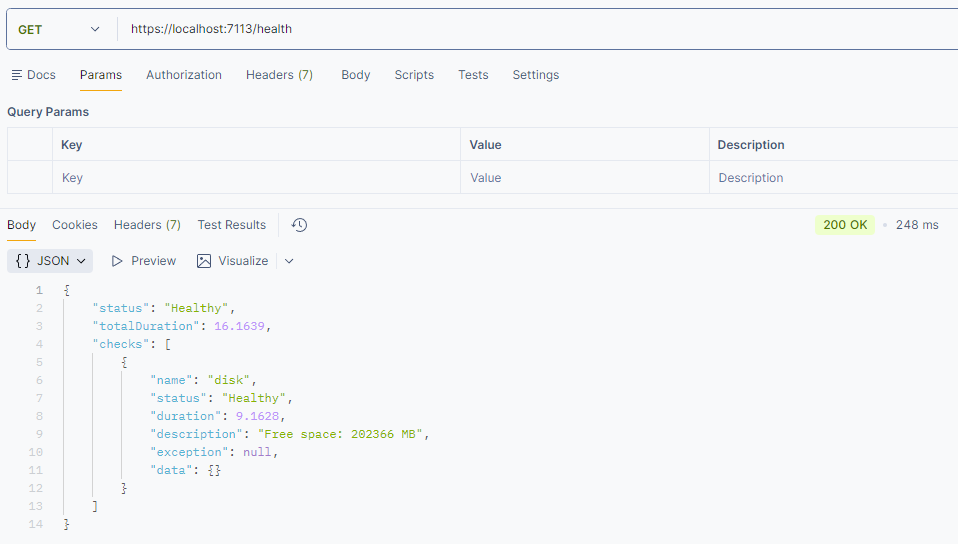Open the JSON format dropdown
The image size is (958, 544).
point(50,261)
